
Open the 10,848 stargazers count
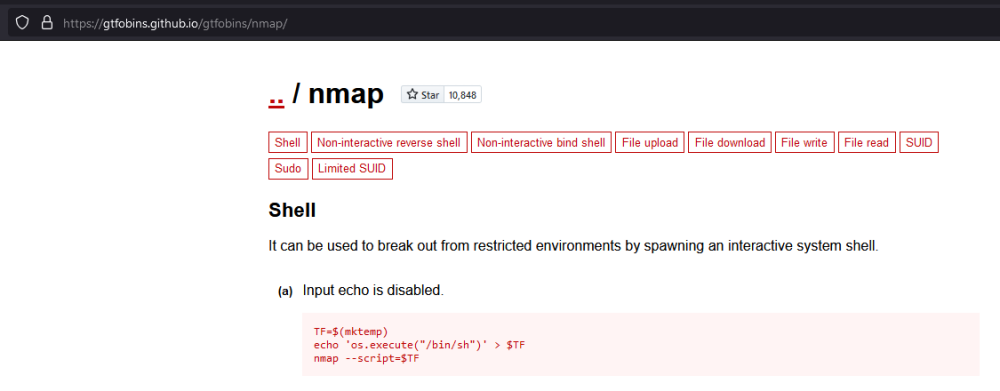tap(462, 95)
